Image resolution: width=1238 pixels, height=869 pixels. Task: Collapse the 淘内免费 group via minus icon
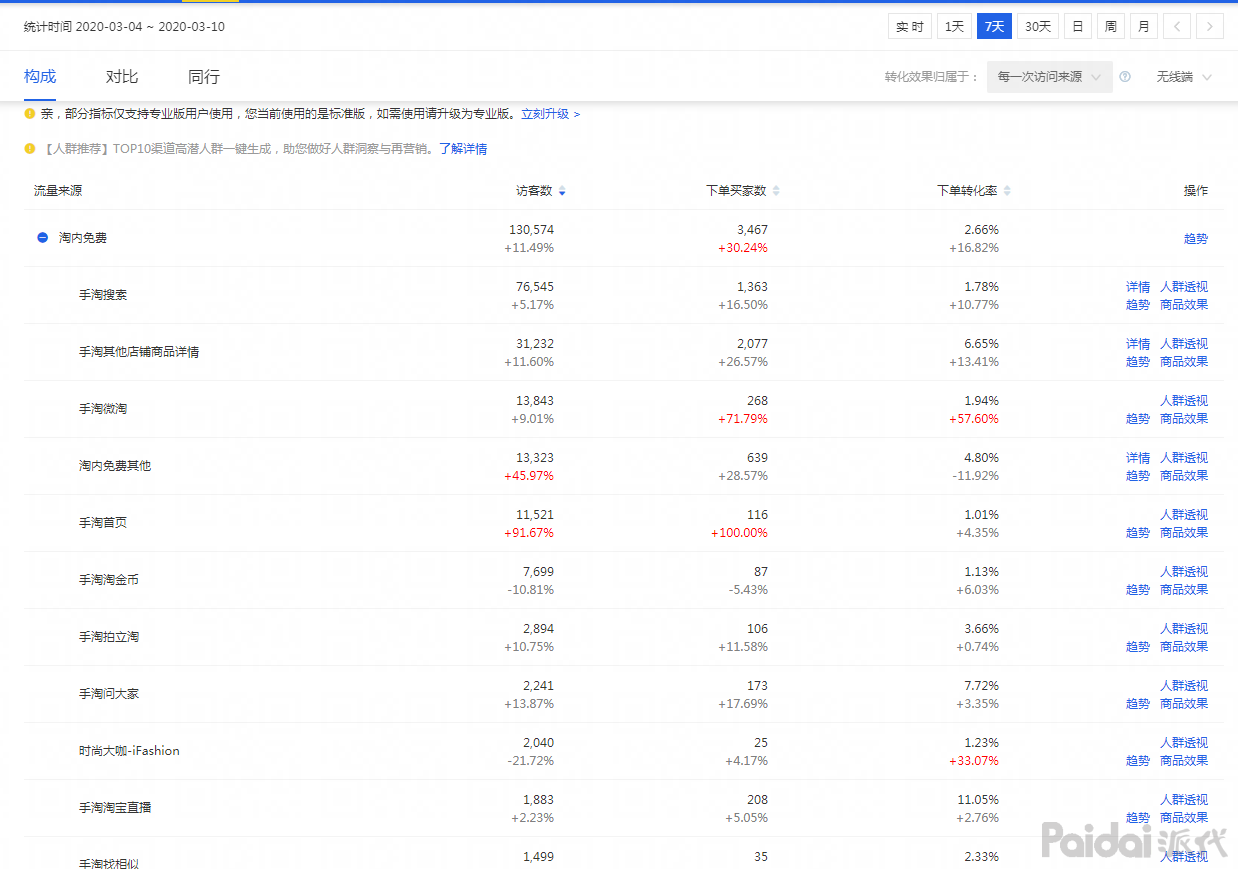pyautogui.click(x=42, y=238)
